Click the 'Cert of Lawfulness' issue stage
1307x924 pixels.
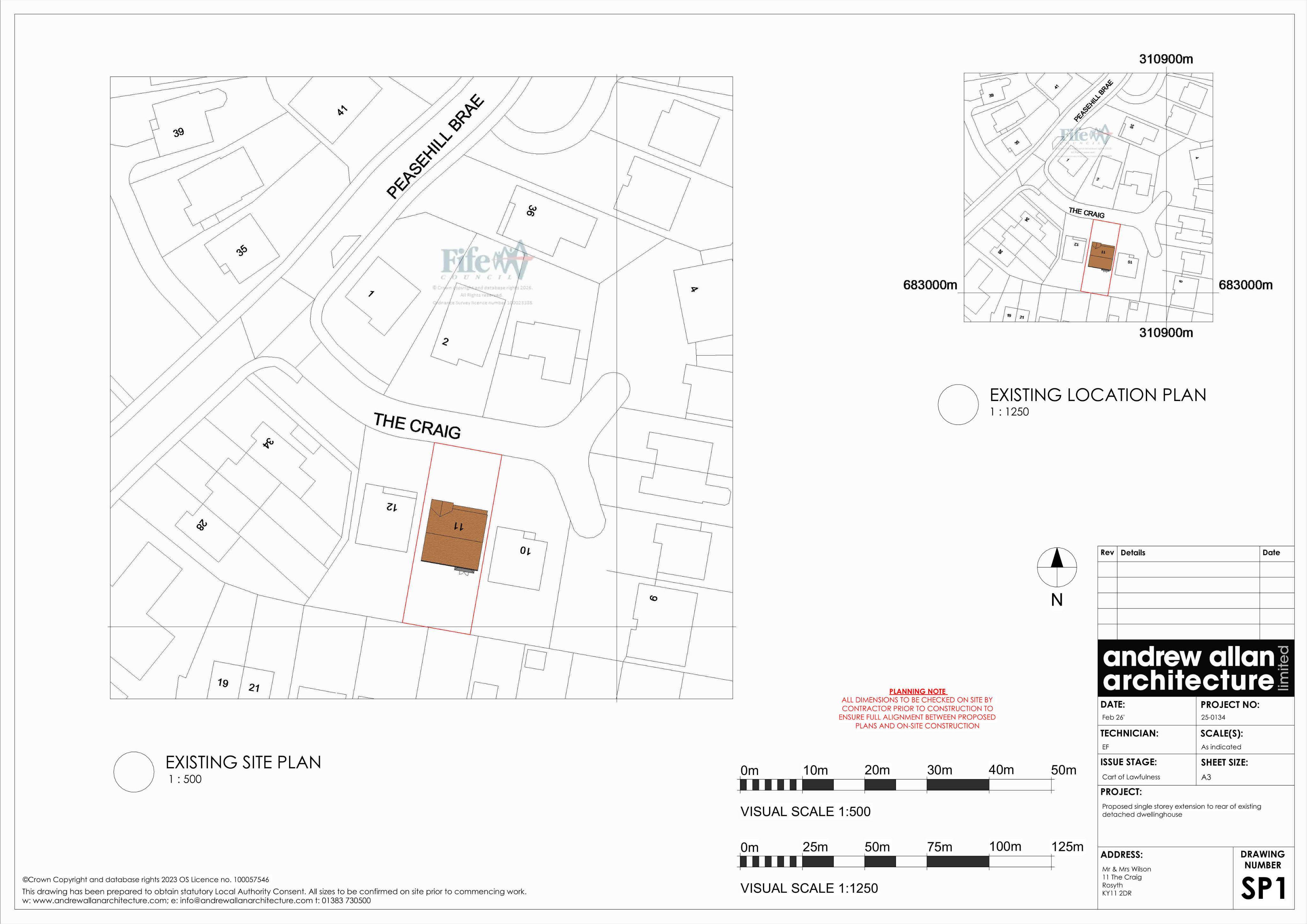tap(1131, 777)
